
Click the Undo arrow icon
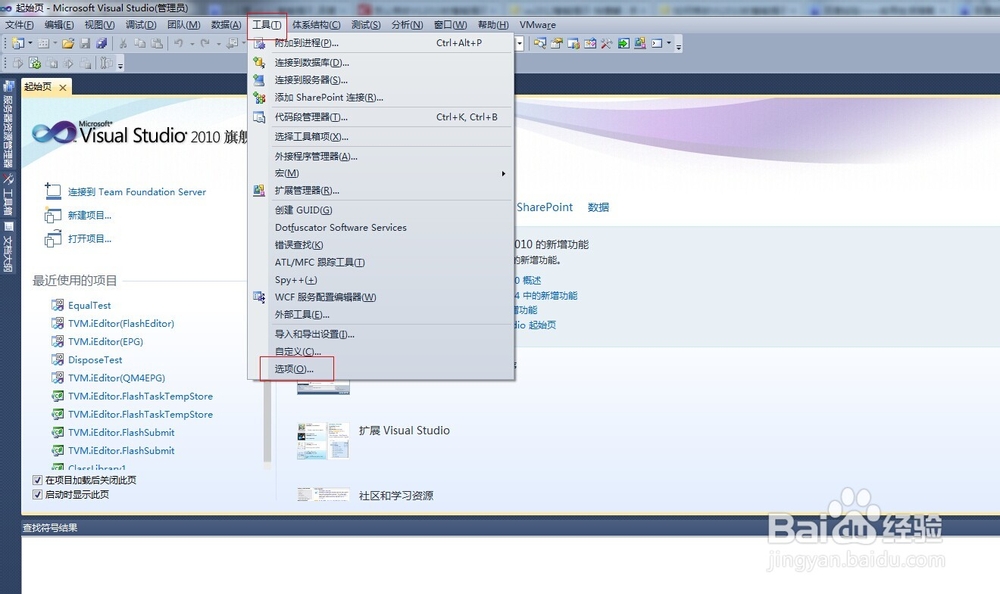pos(179,43)
